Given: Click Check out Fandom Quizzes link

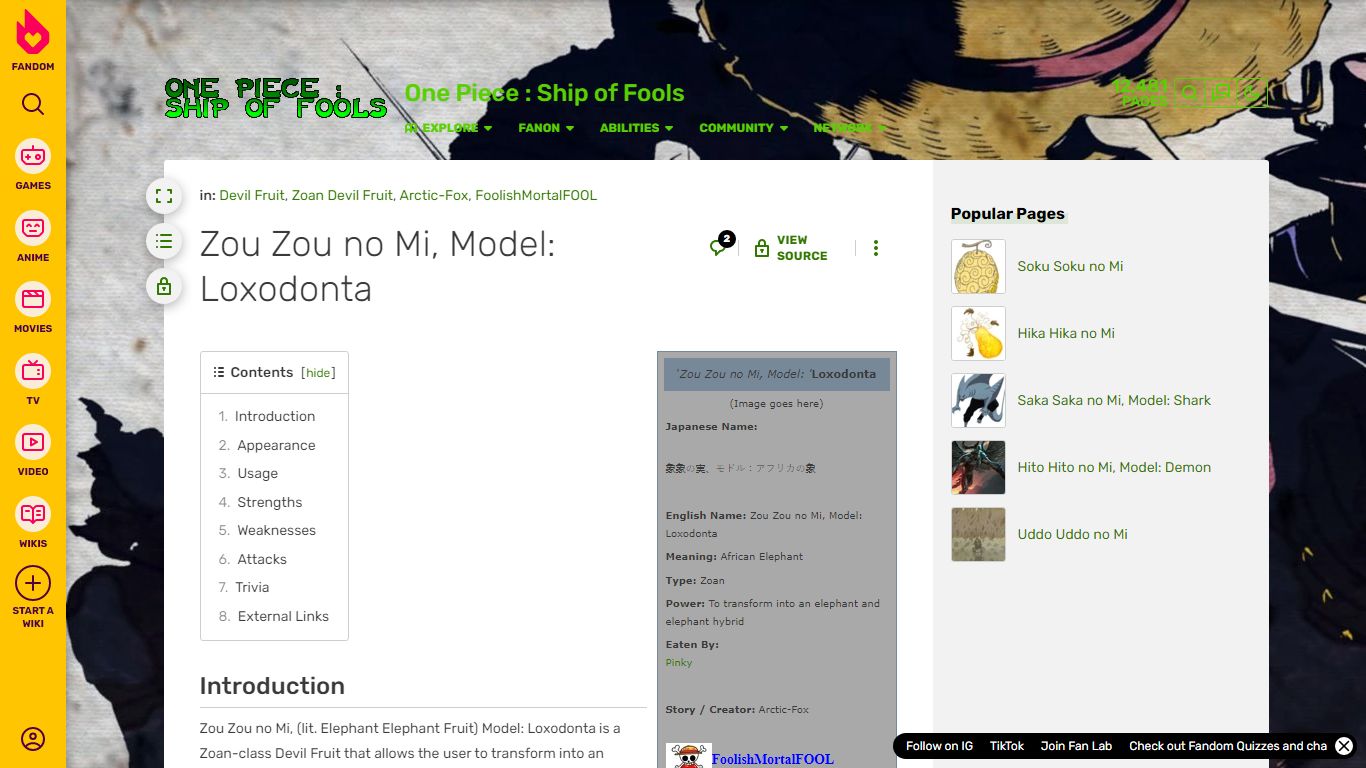Looking at the screenshot, I should click(1228, 746).
